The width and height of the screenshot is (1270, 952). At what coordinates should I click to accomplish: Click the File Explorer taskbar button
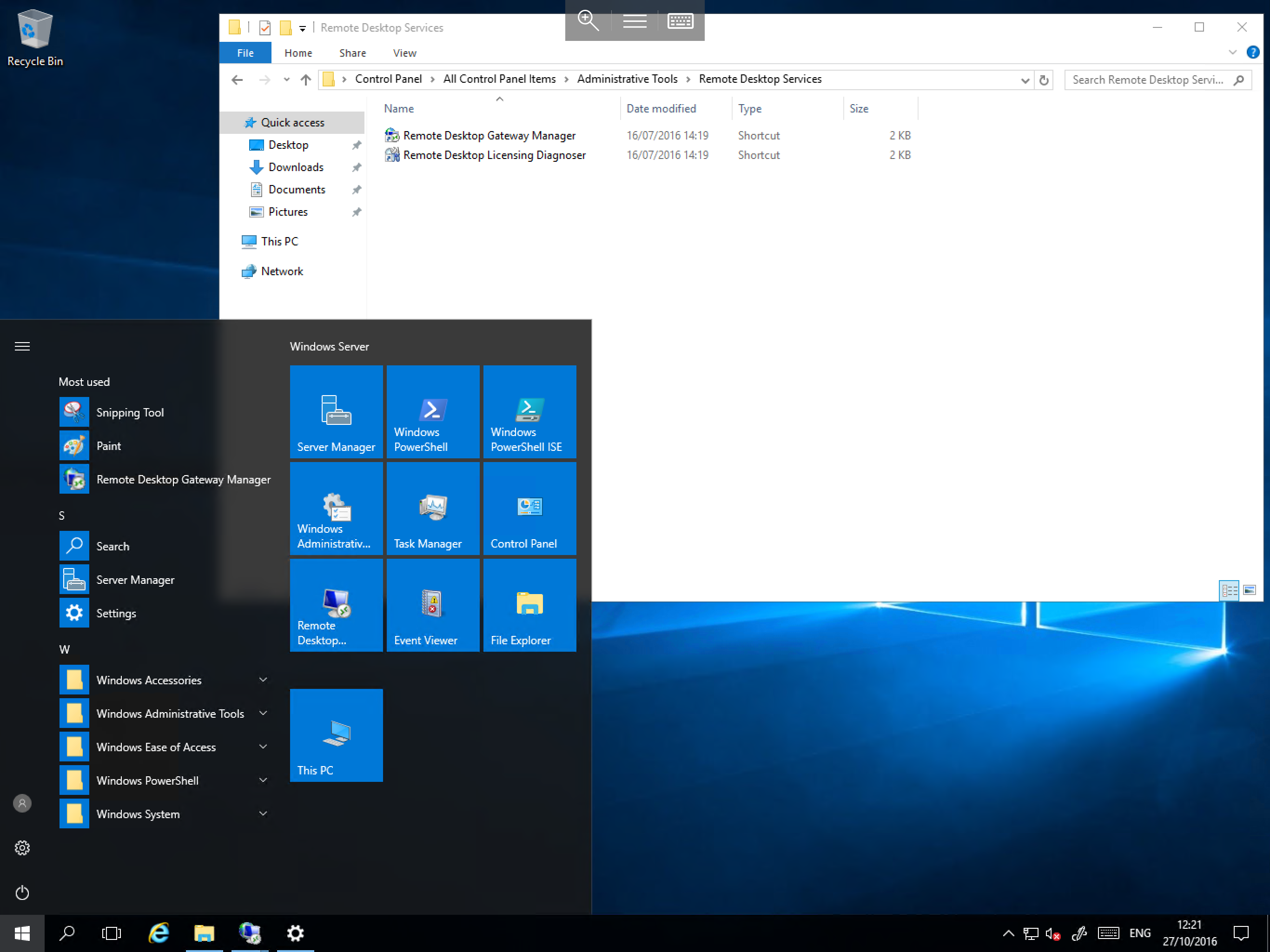204,933
